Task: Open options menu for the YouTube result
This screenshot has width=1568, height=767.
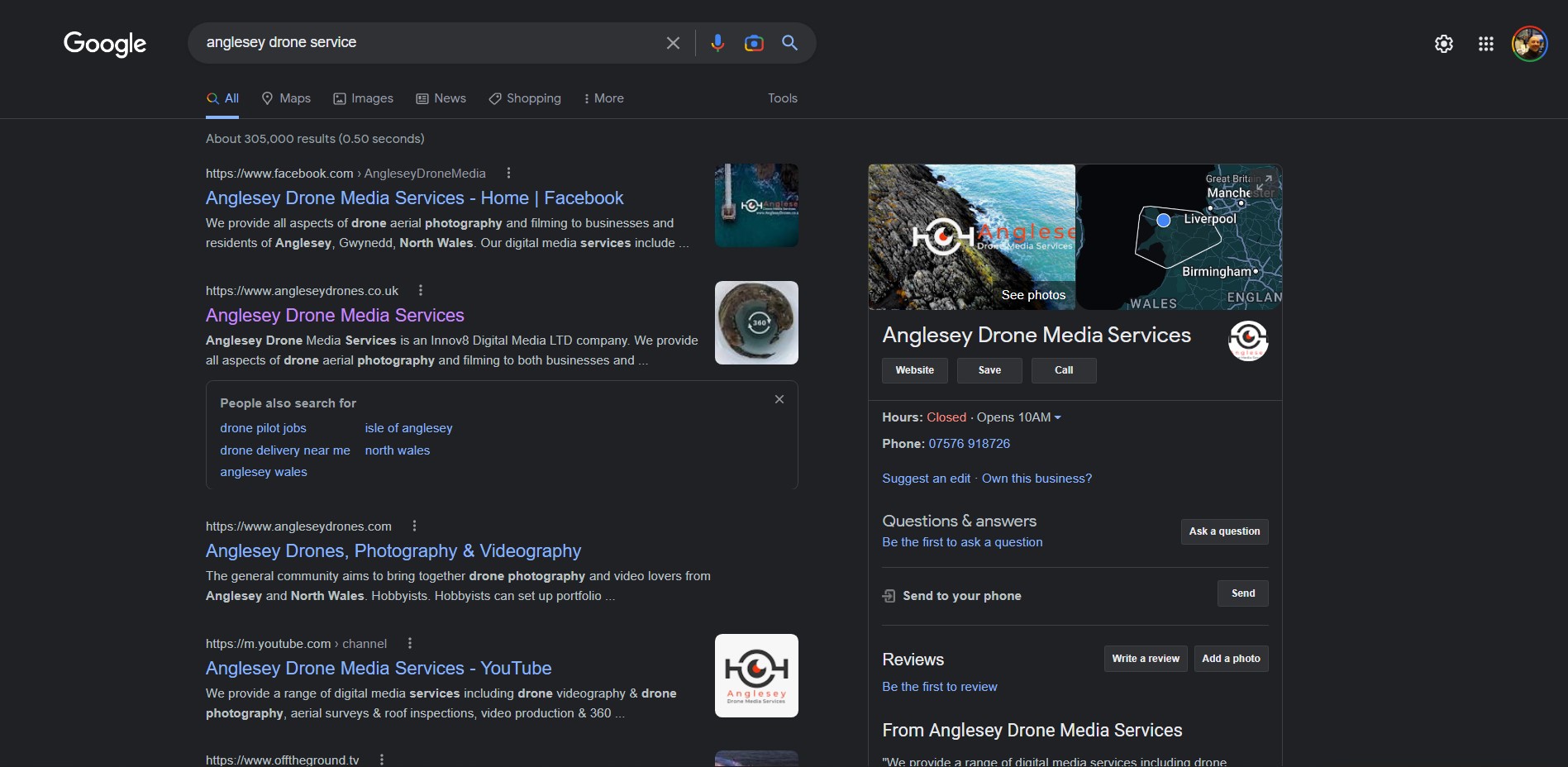Action: 409,643
